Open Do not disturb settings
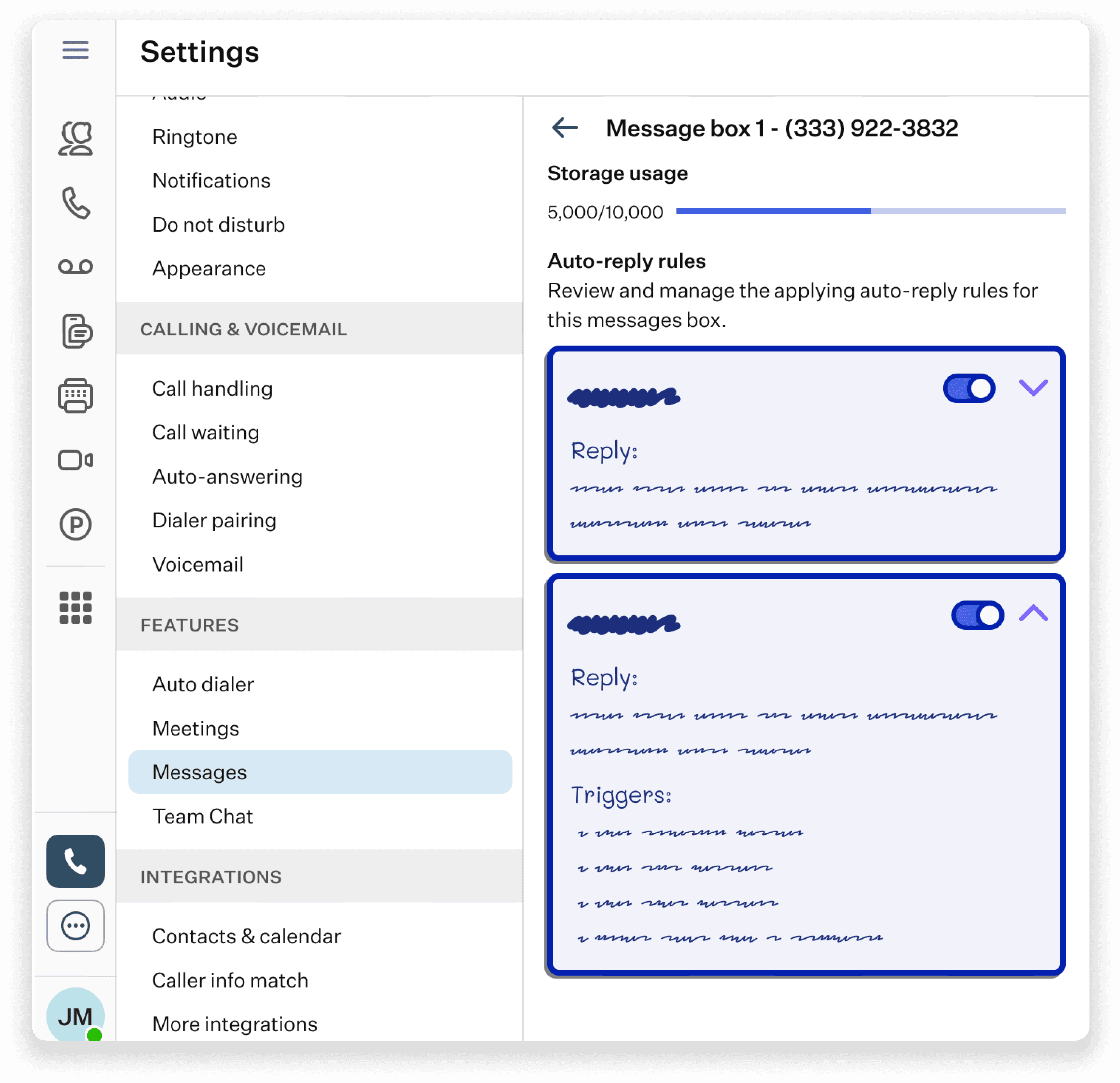The height and width of the screenshot is (1083, 1120). (x=218, y=225)
